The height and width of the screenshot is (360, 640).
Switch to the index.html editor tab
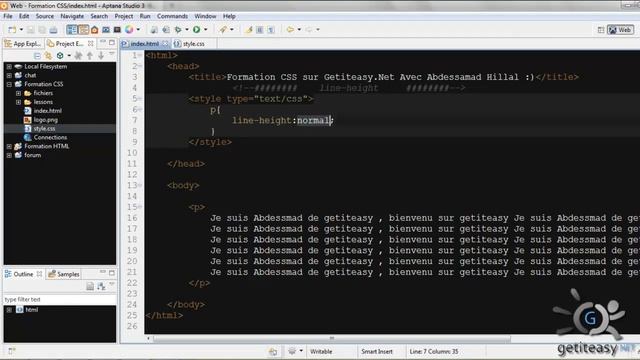click(144, 44)
